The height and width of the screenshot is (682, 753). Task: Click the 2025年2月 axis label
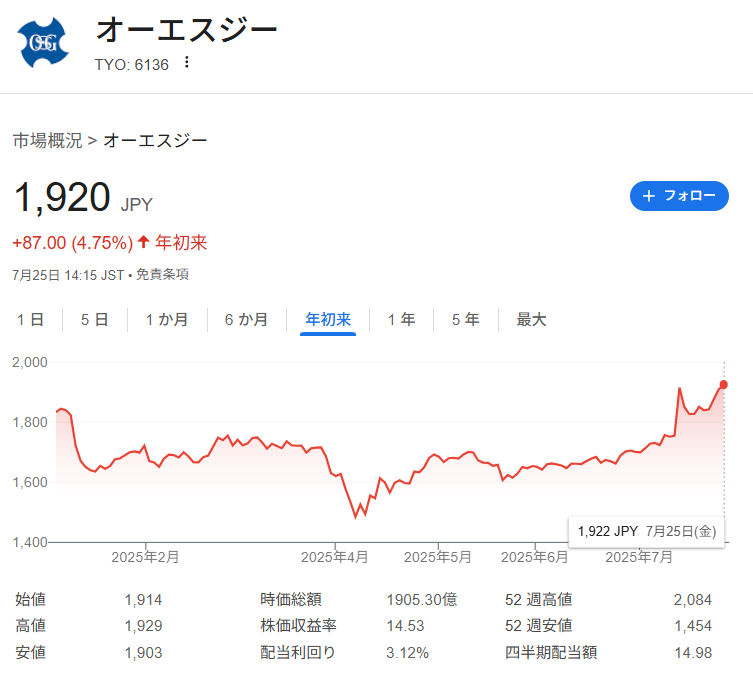(145, 557)
